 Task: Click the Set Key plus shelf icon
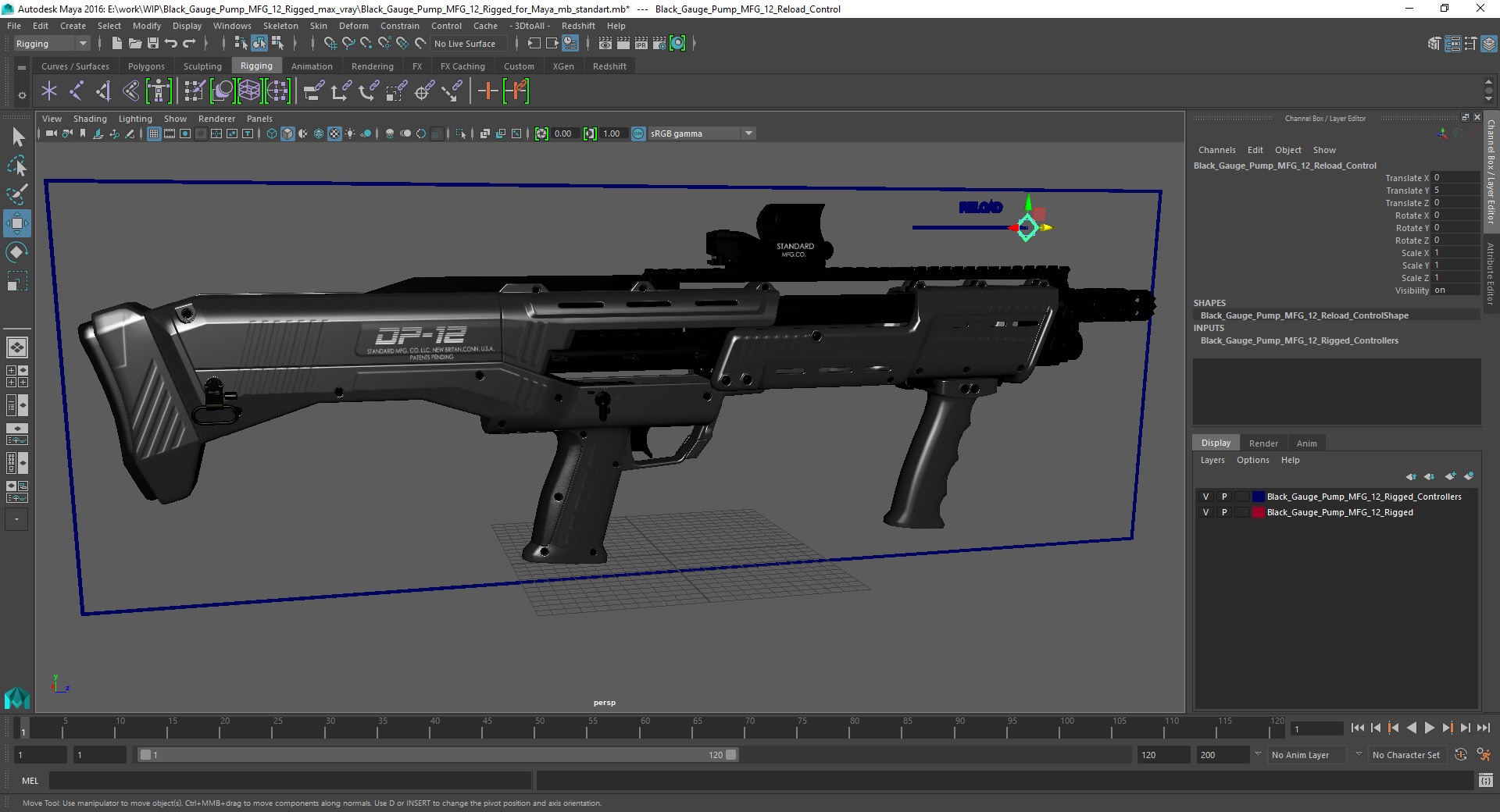pyautogui.click(x=487, y=91)
